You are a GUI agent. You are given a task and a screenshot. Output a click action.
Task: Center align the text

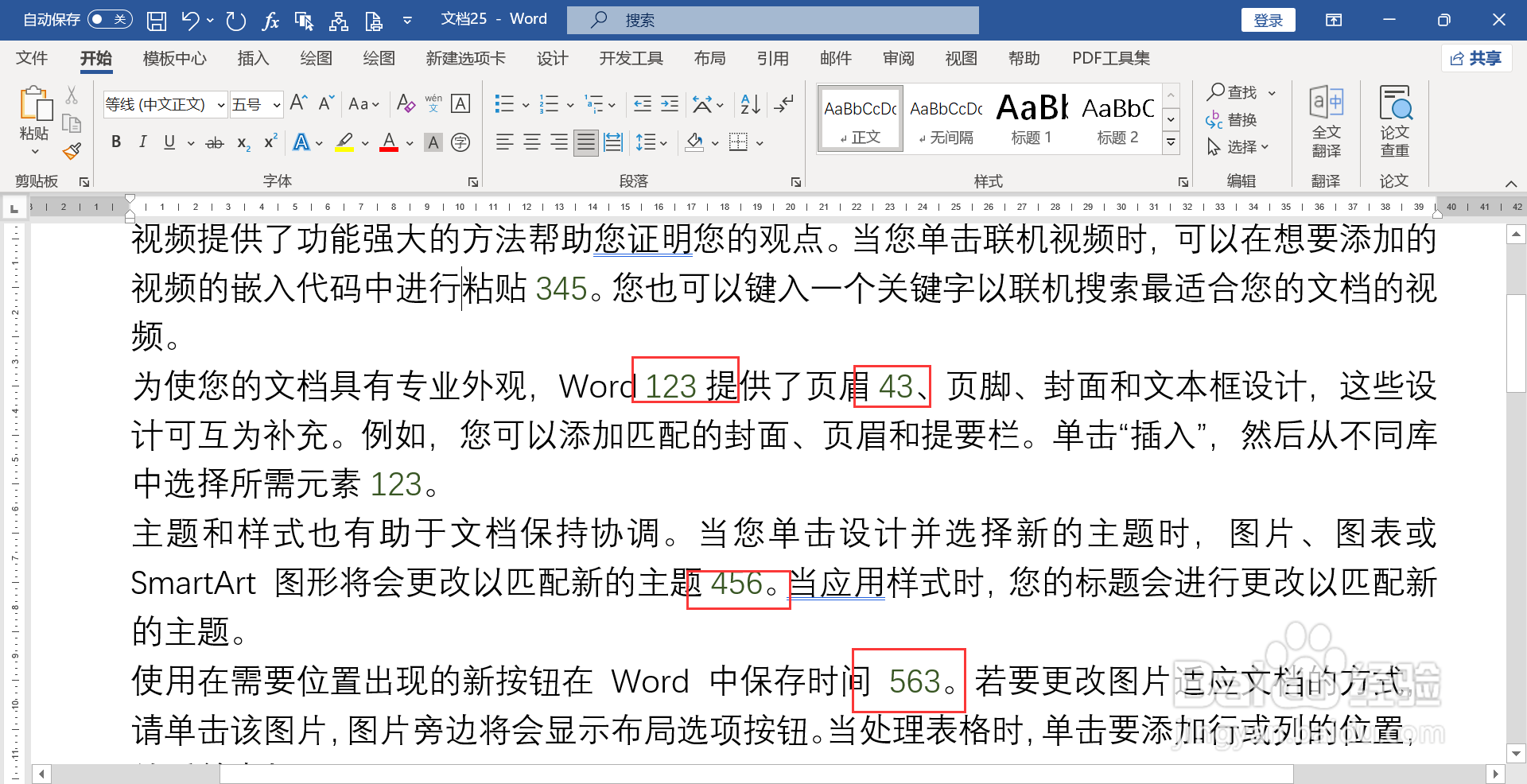tap(532, 142)
